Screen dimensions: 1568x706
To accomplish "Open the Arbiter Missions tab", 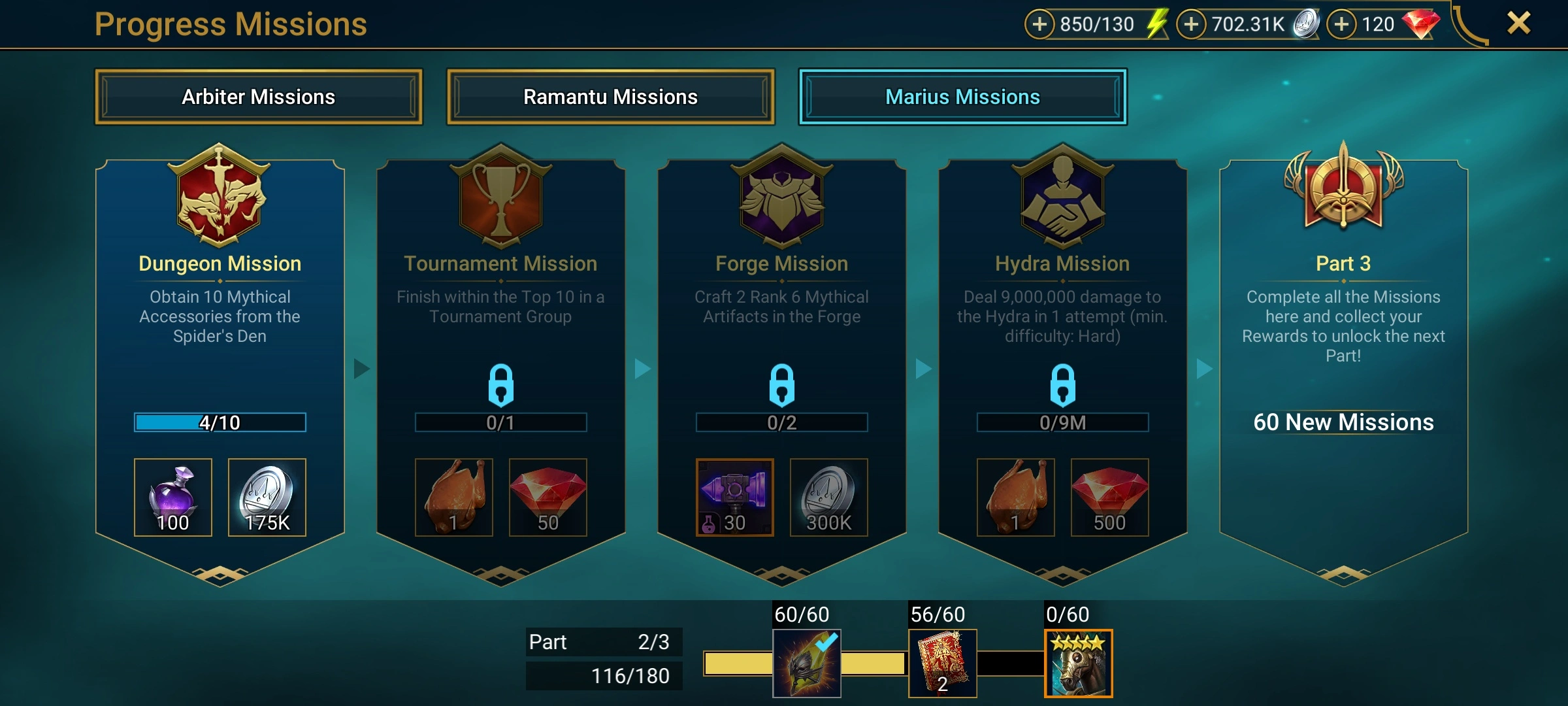I will coord(259,97).
